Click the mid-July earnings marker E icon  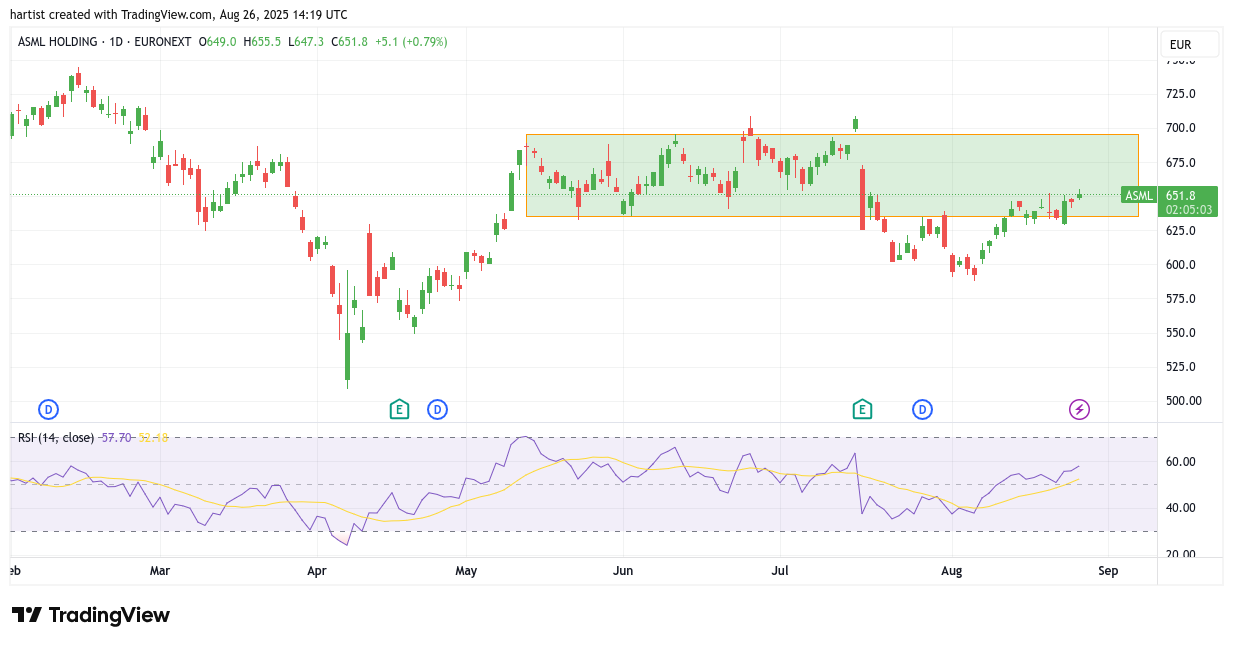pyautogui.click(x=861, y=409)
